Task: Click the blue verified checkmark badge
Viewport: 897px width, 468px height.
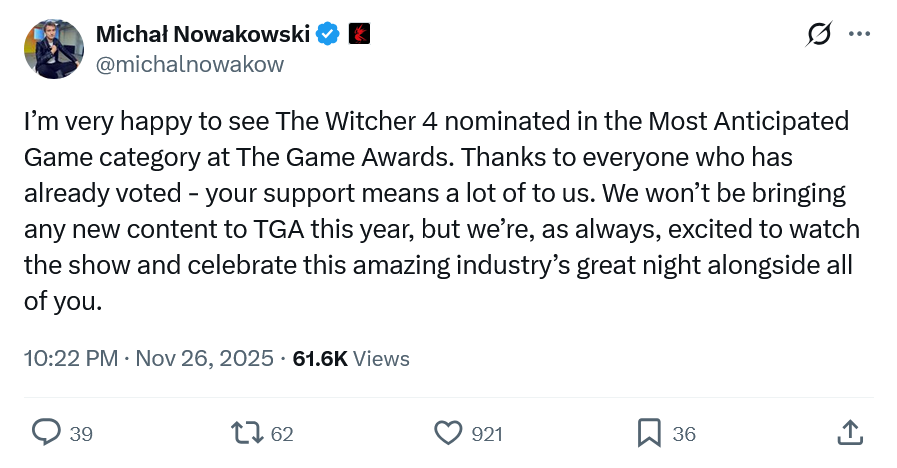Action: point(327,35)
